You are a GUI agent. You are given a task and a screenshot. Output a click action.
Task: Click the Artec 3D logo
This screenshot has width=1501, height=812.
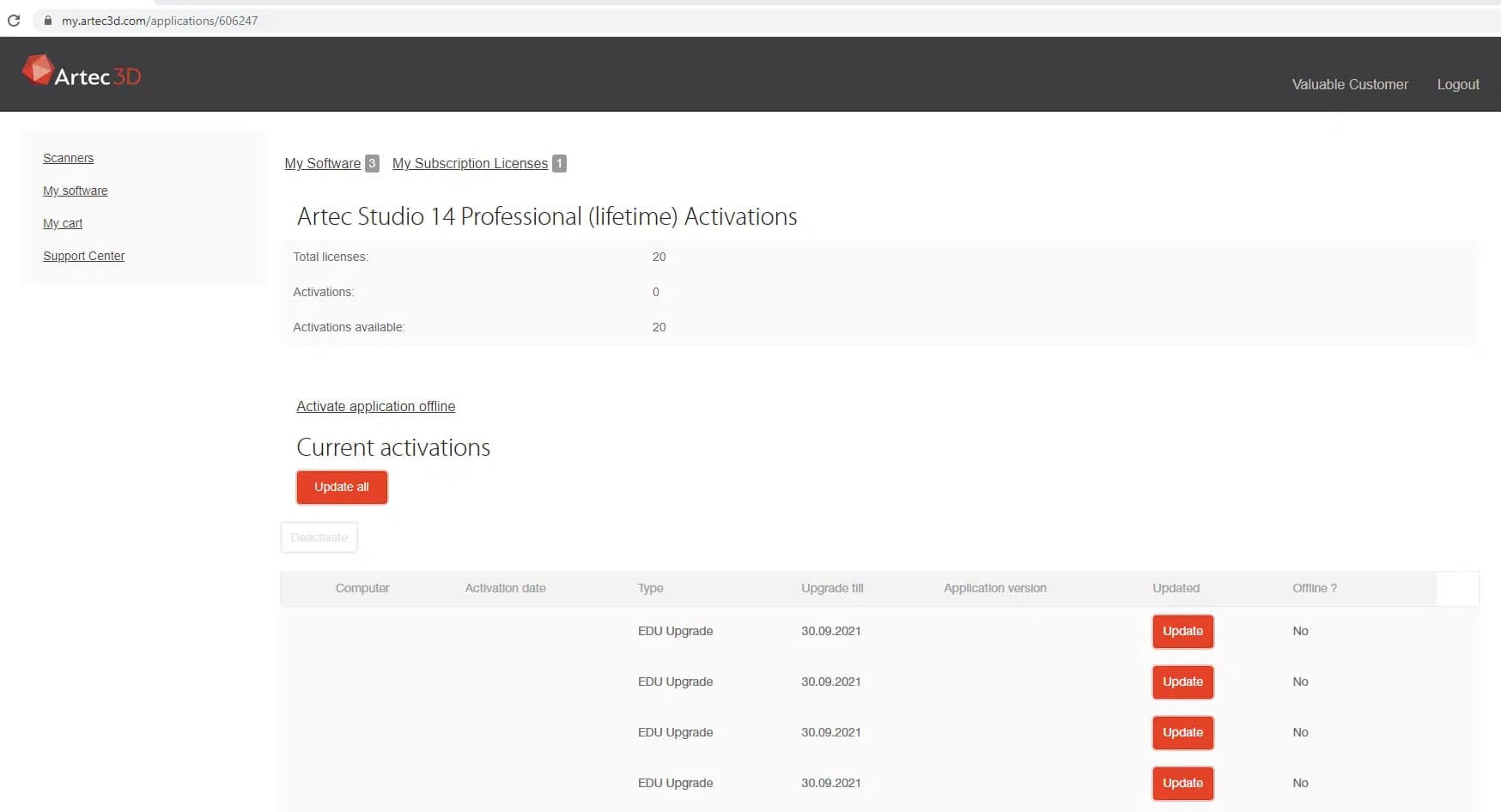pos(82,73)
